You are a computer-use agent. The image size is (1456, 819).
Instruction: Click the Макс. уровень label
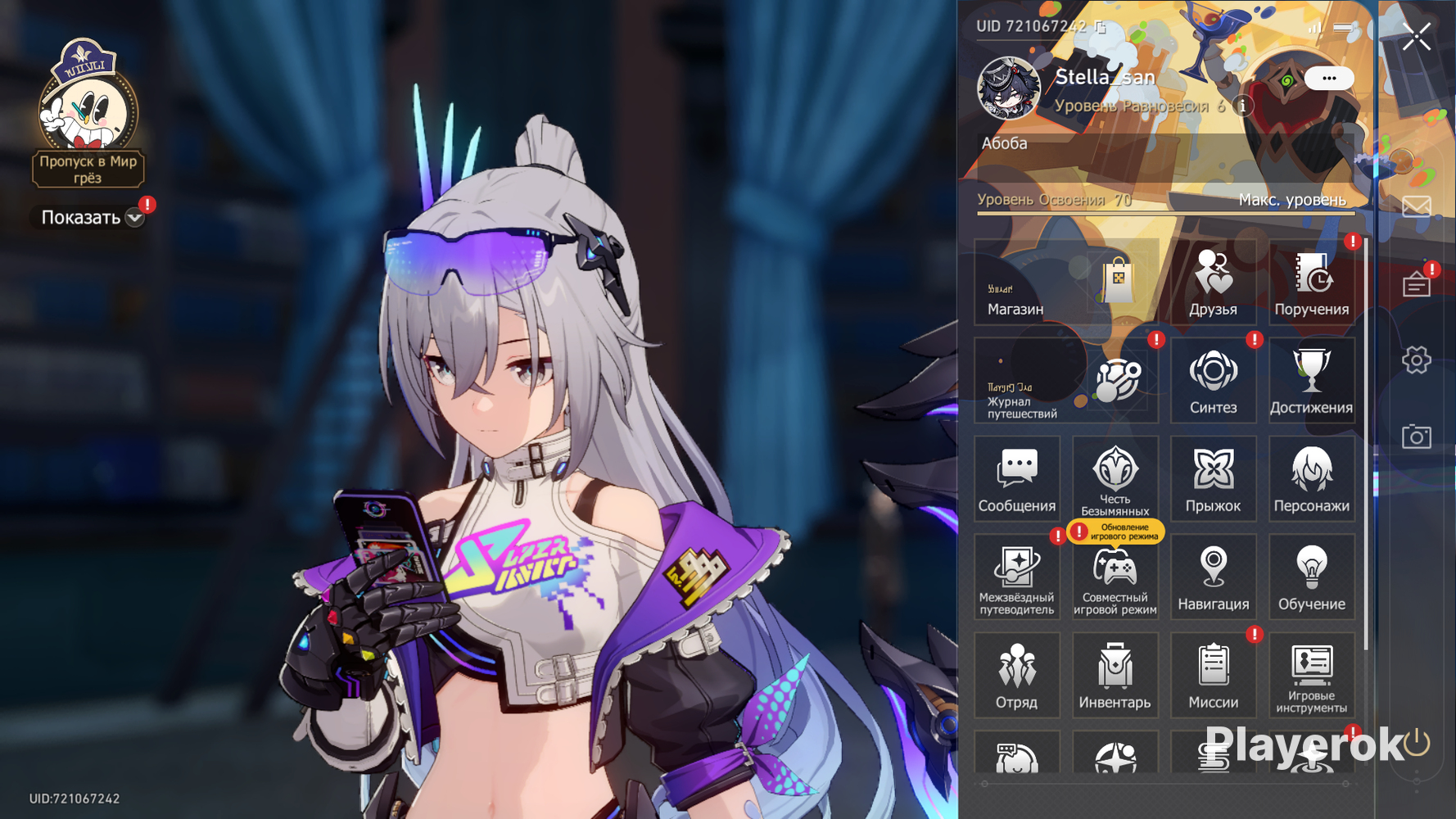pos(1291,200)
